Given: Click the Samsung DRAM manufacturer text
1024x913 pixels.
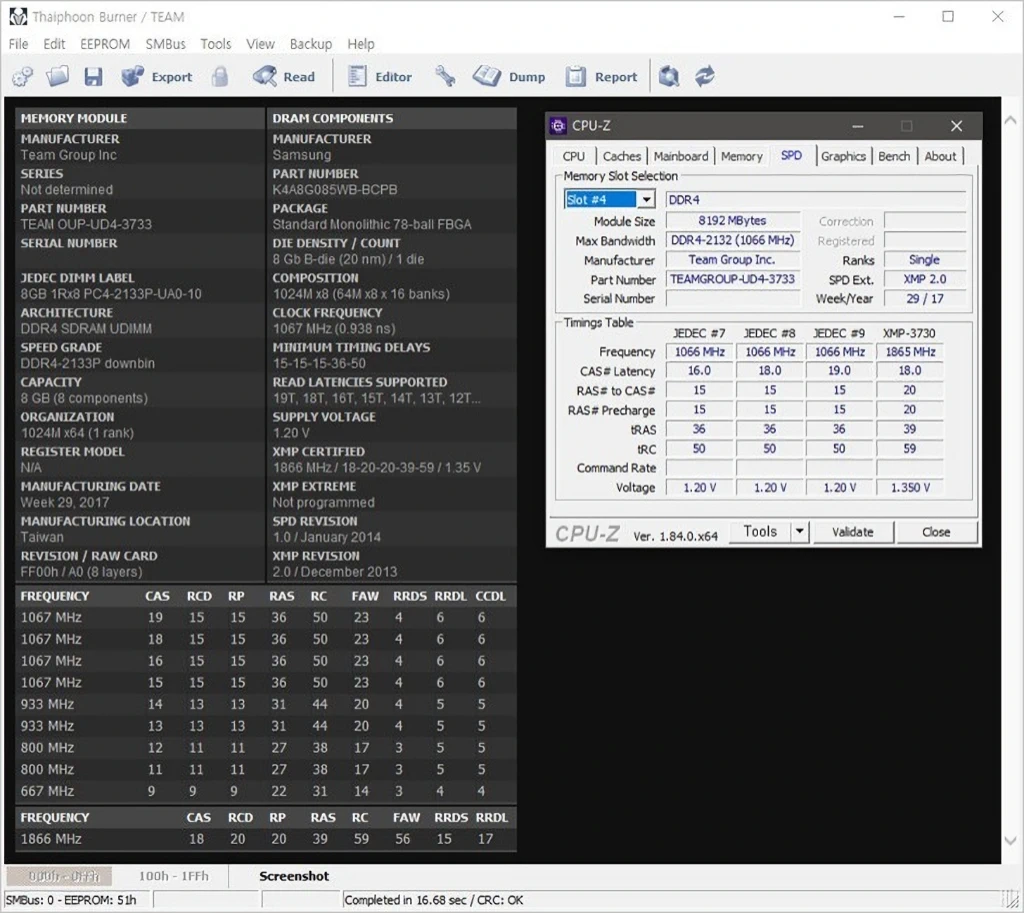Looking at the screenshot, I should point(302,155).
